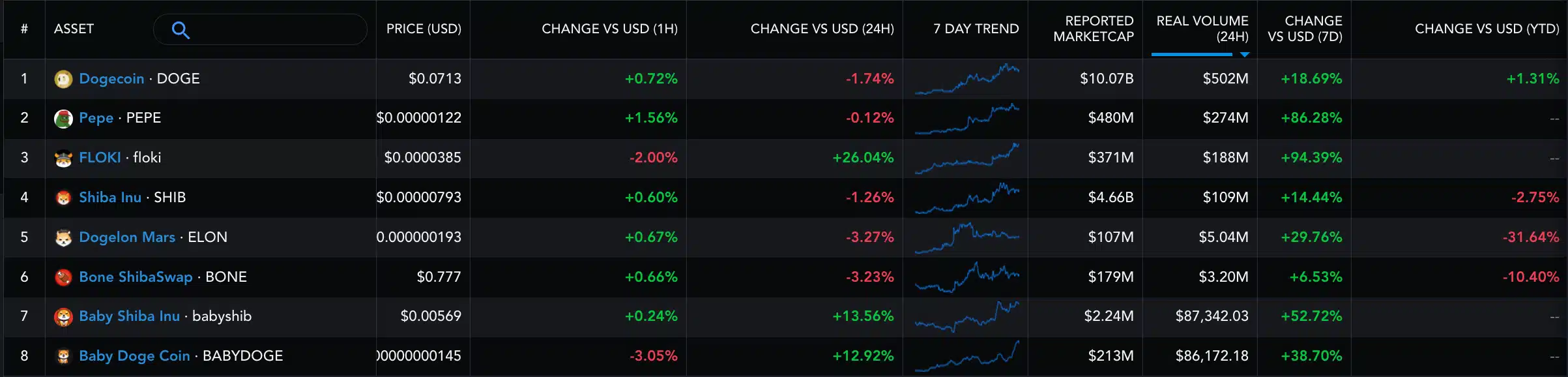The width and height of the screenshot is (1568, 377).
Task: Click the Baby Doge Coin logo
Action: pos(63,356)
